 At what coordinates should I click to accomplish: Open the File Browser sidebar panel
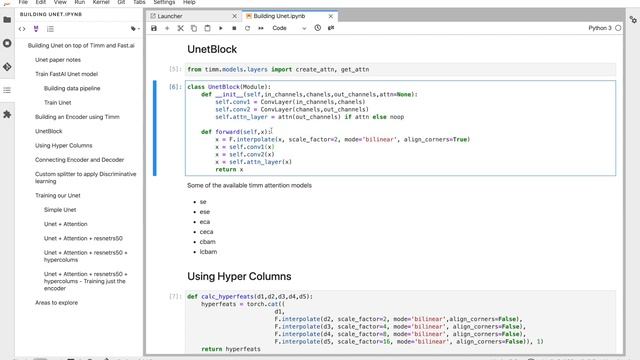coord(7,20)
